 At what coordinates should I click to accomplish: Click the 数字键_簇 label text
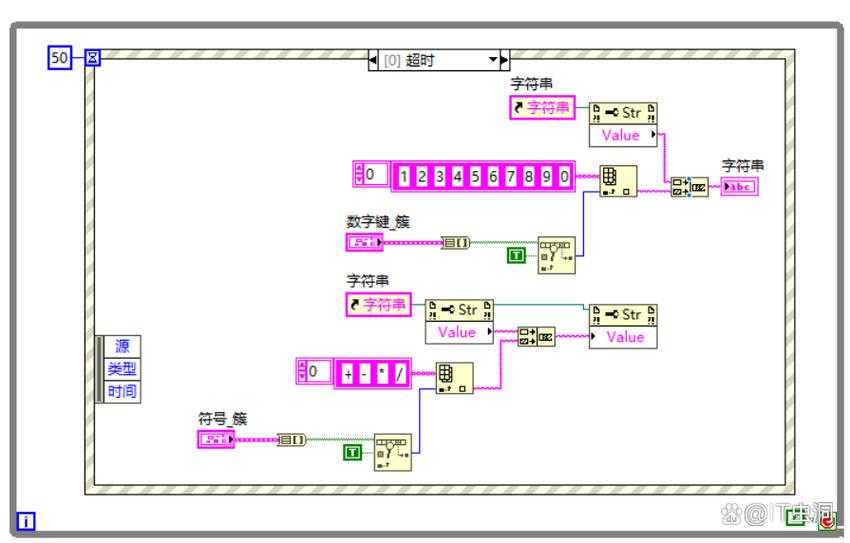coord(378,222)
